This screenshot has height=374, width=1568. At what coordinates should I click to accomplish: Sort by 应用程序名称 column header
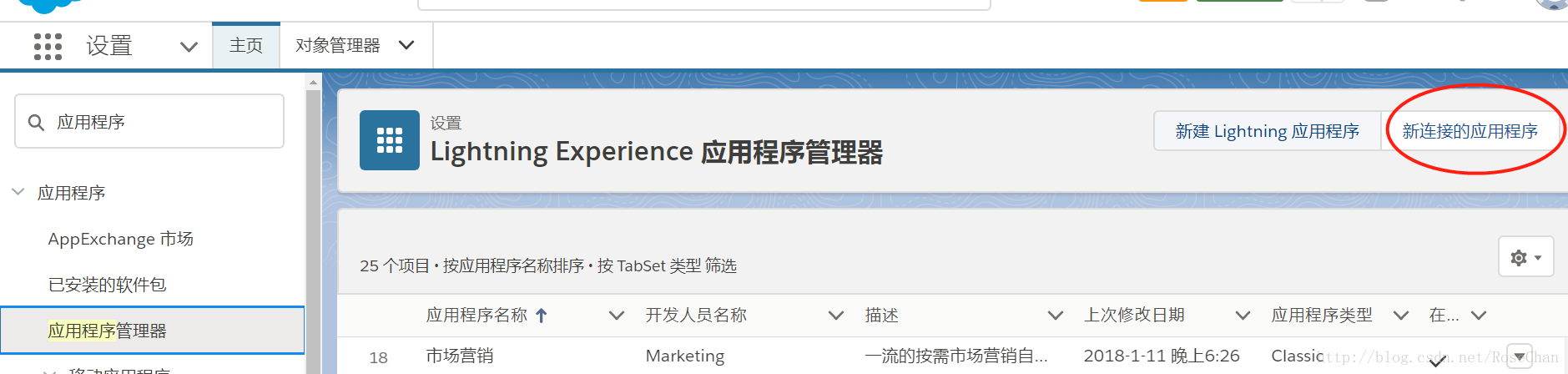tap(476, 315)
